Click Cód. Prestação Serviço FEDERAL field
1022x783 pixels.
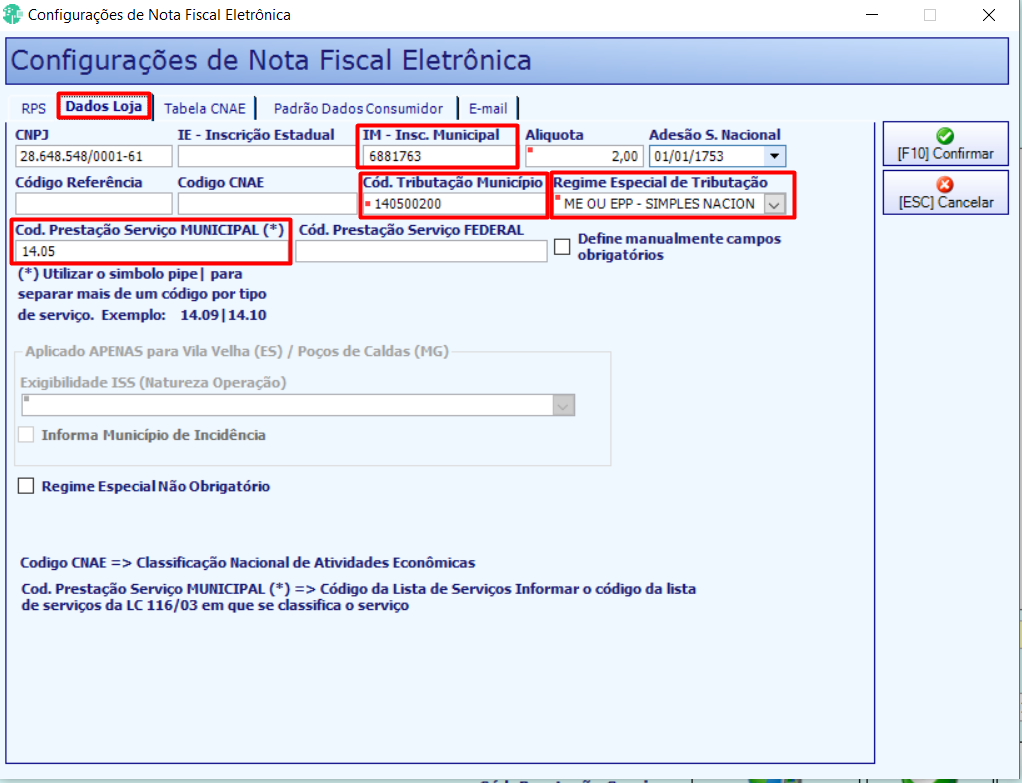click(x=421, y=251)
